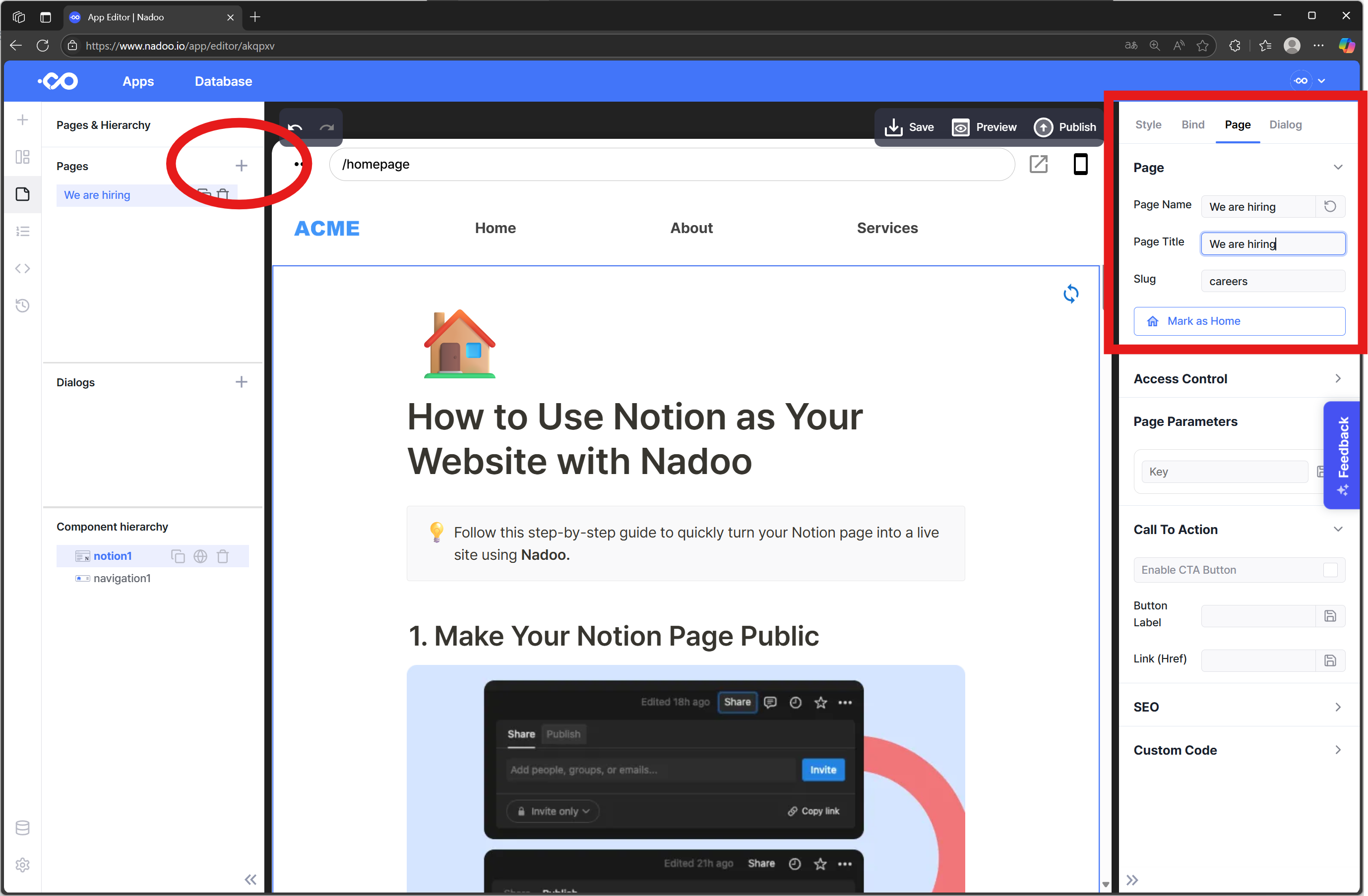The image size is (1368, 896).
Task: Open the Database icon at sidebar bottom
Action: [23, 828]
